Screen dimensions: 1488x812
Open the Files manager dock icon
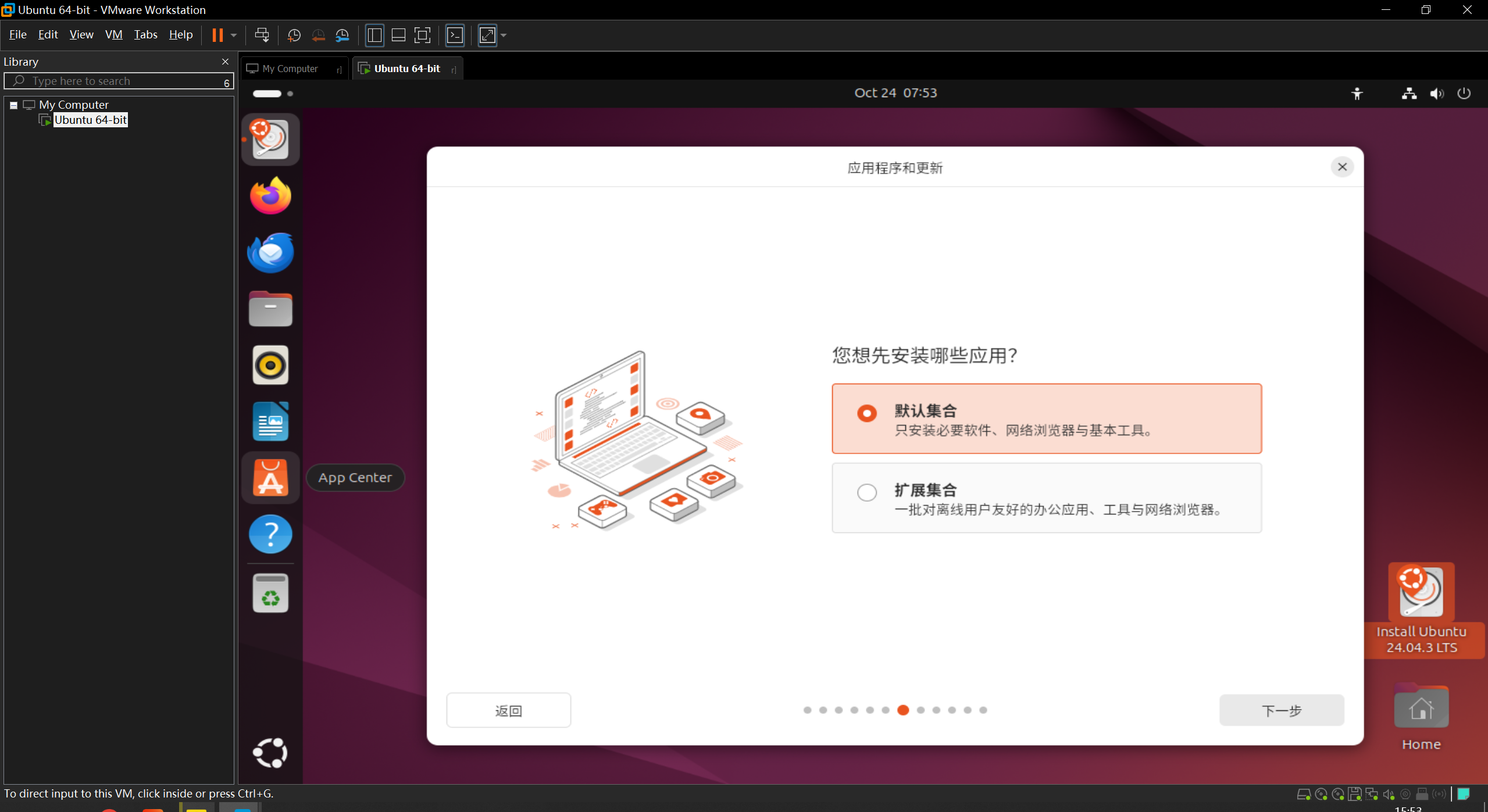point(270,309)
